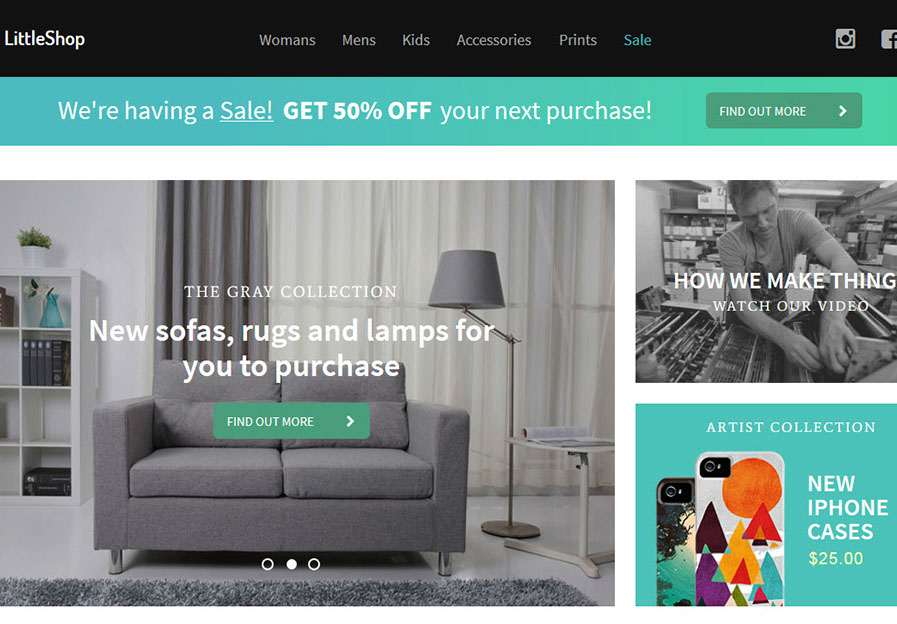
Task: Go to the Kids section
Action: (x=416, y=40)
